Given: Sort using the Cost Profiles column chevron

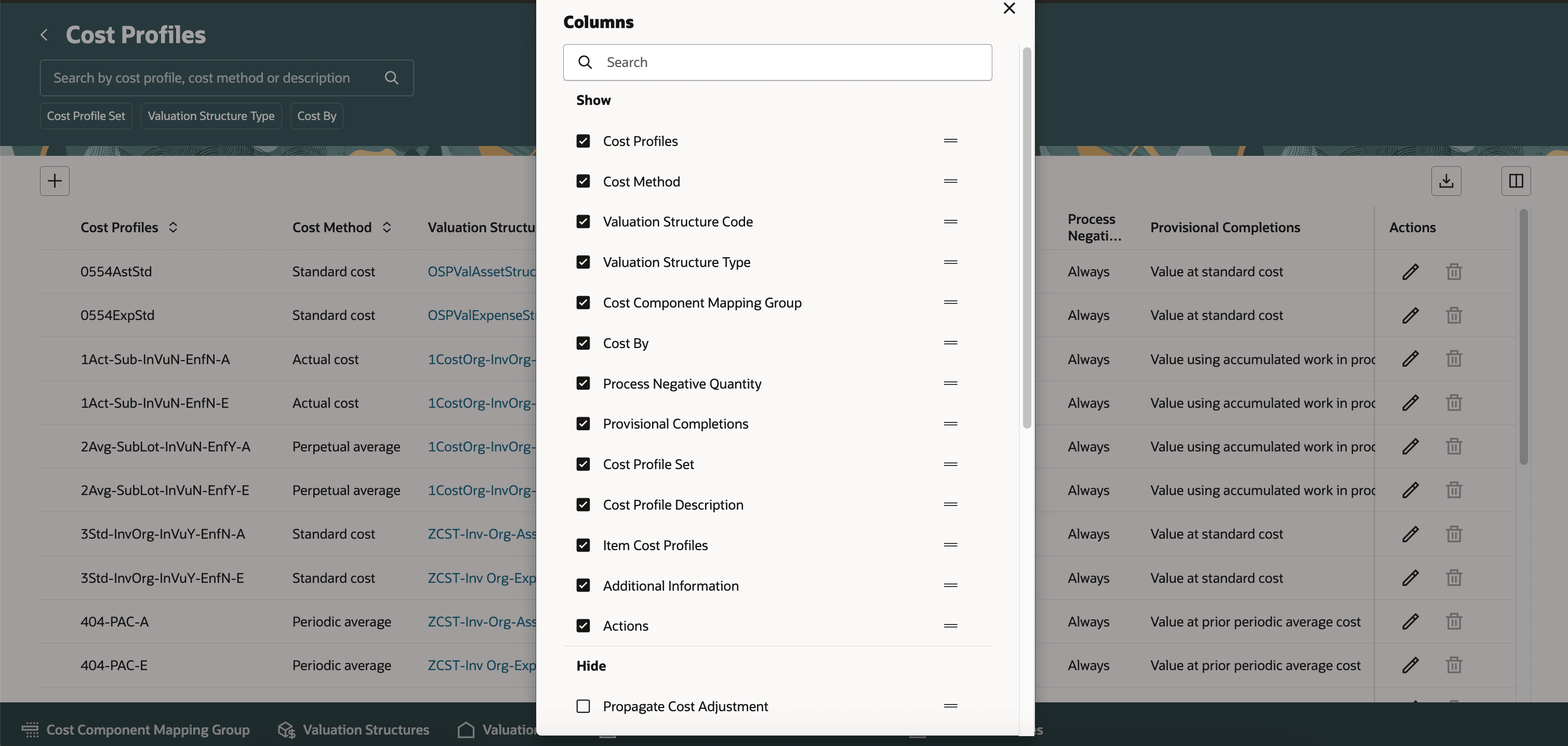Looking at the screenshot, I should [173, 227].
